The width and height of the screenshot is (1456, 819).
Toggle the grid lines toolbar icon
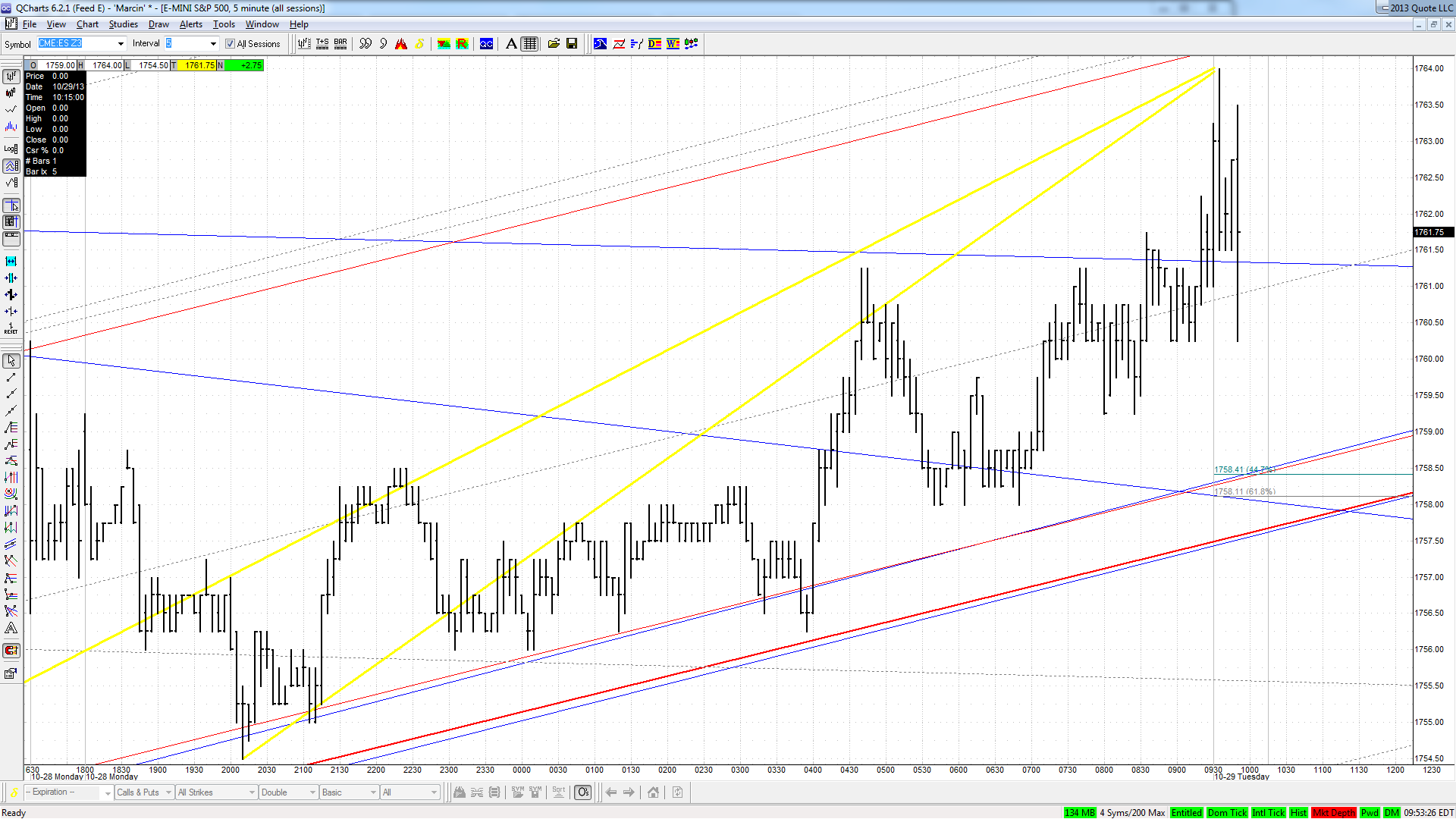[530, 44]
